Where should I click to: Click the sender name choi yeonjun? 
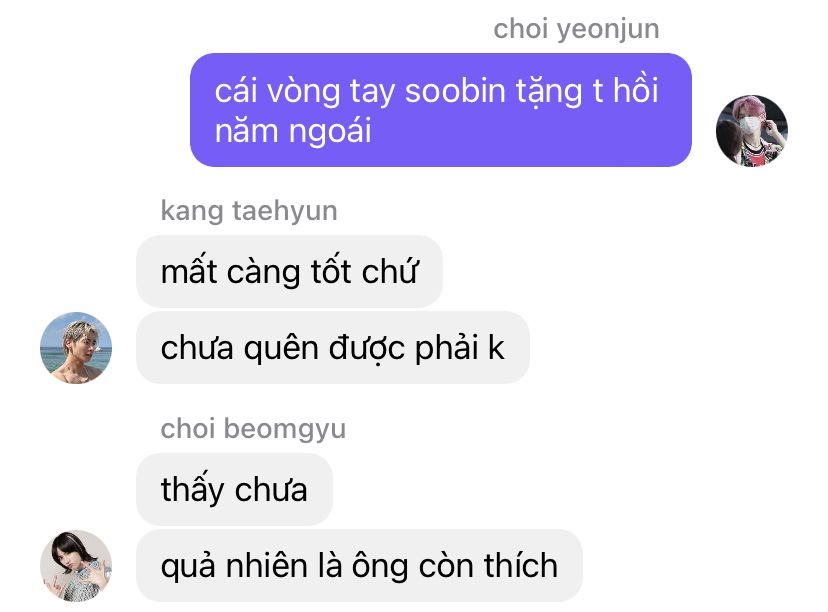(x=576, y=29)
